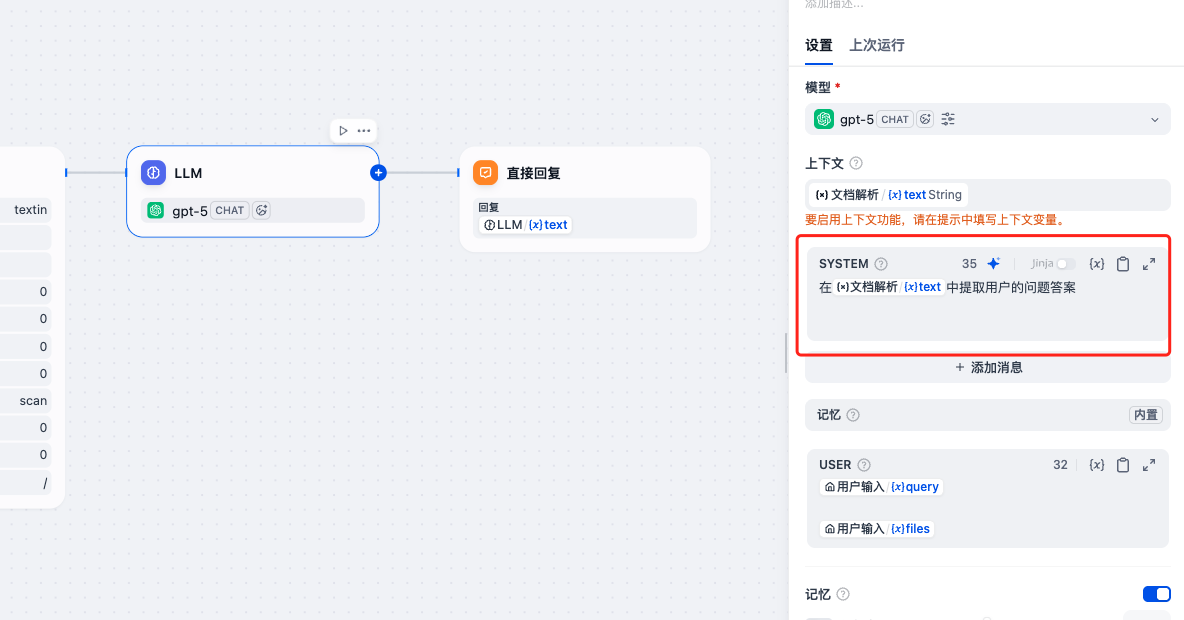Click the blue plus connector on the LLM node
1184x620 pixels.
tap(378, 172)
